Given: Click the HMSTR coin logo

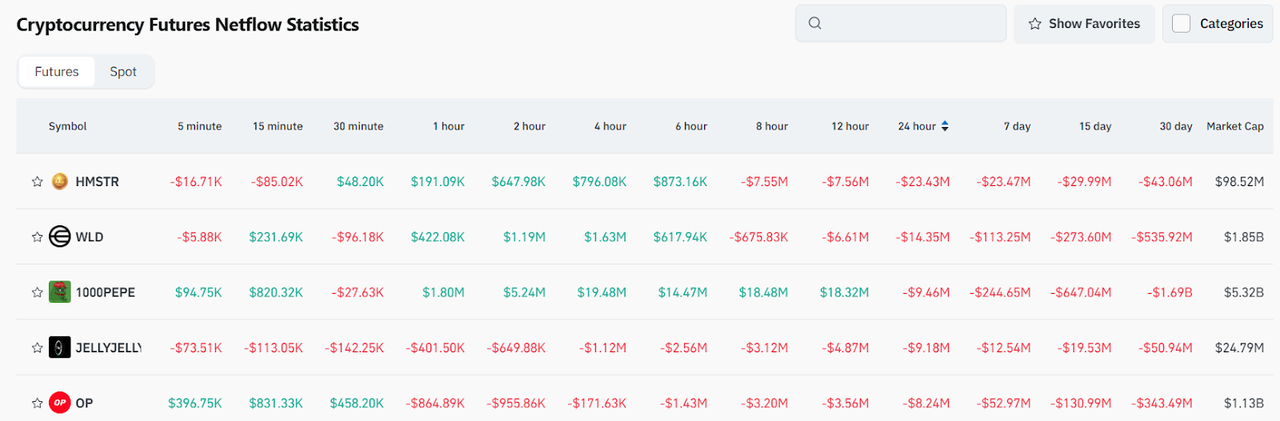Looking at the screenshot, I should coord(60,182).
